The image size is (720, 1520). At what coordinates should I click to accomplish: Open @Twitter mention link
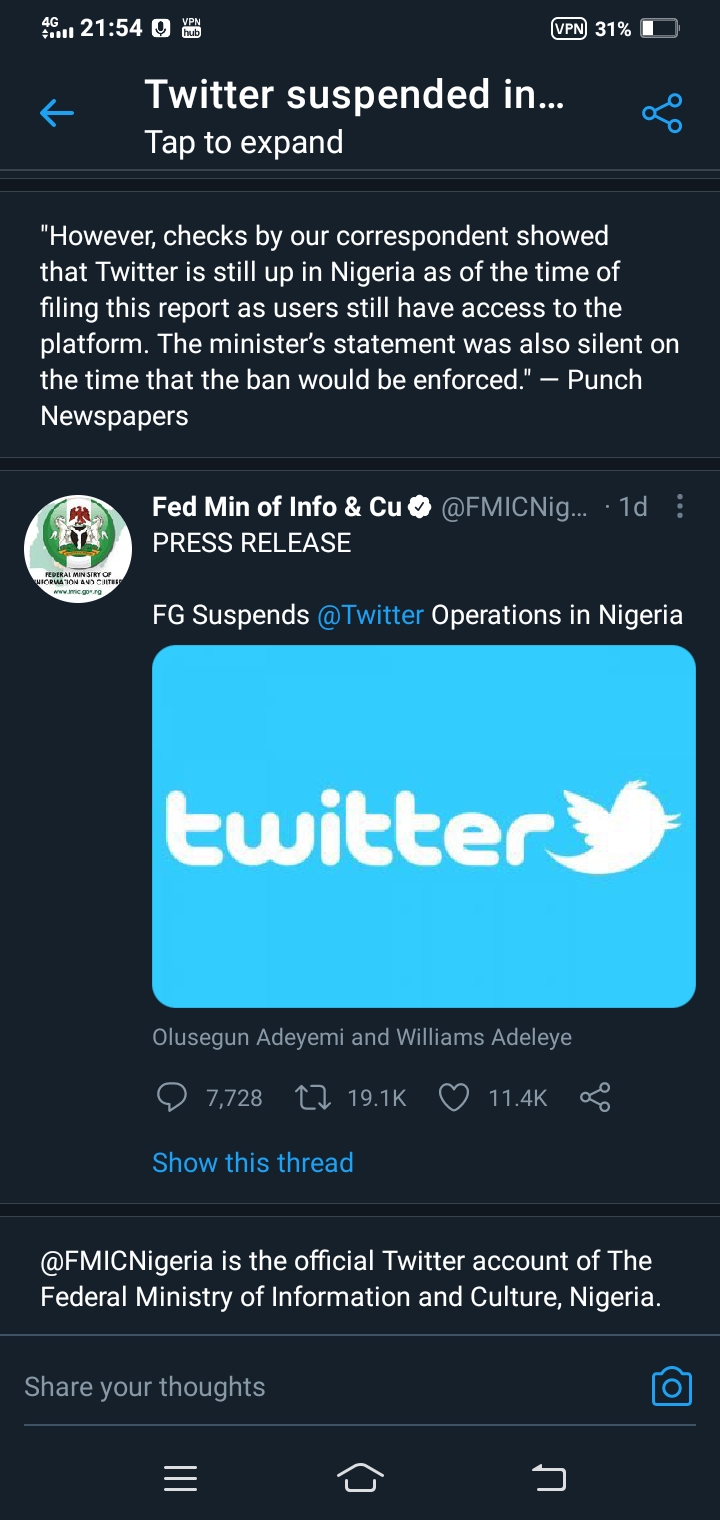coord(371,614)
